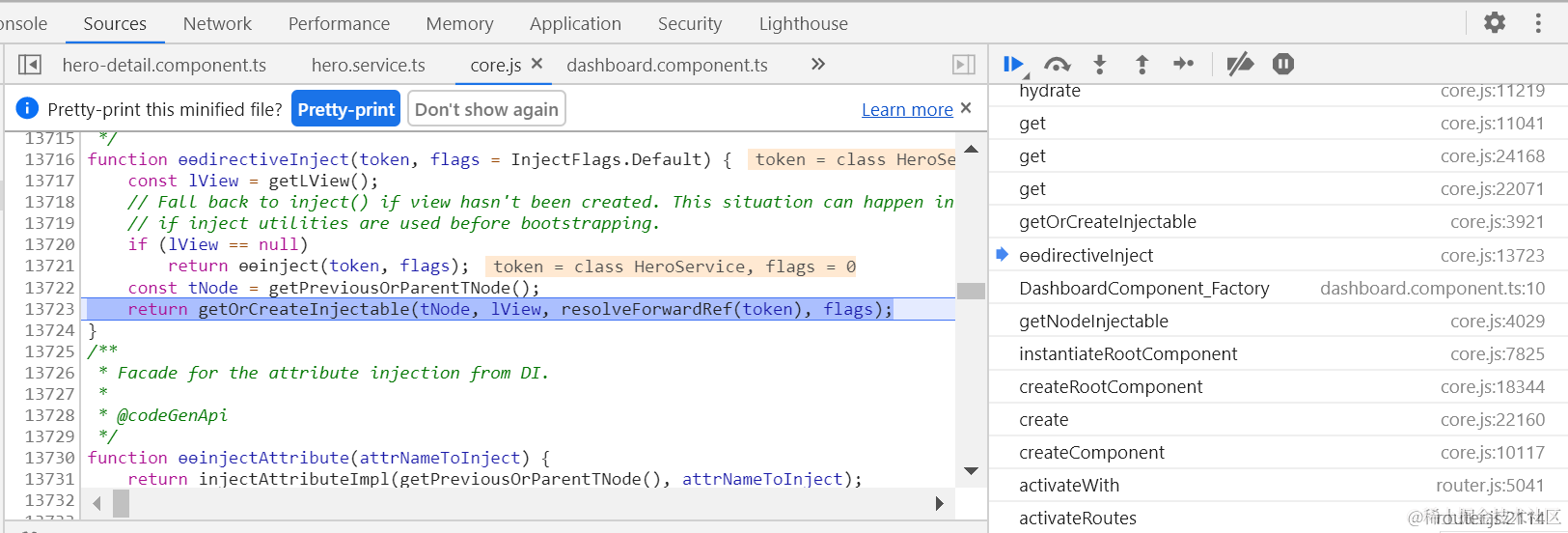
Task: Click line number 13723 in the gutter
Action: (49, 309)
